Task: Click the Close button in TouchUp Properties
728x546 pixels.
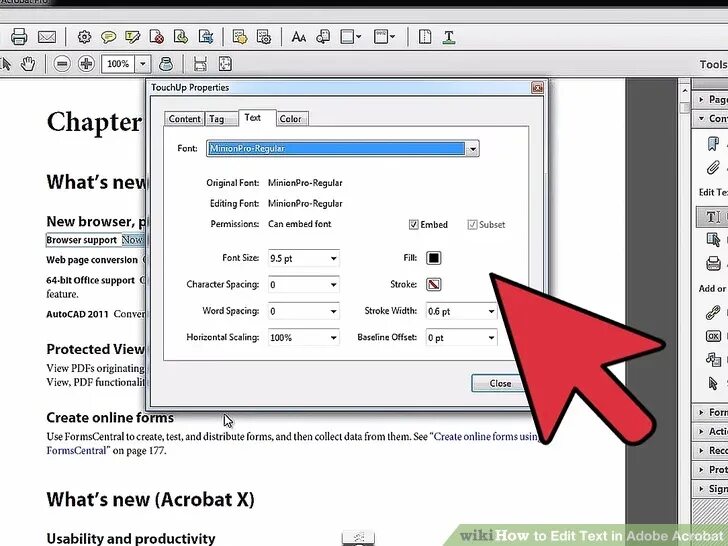Action: click(x=500, y=384)
